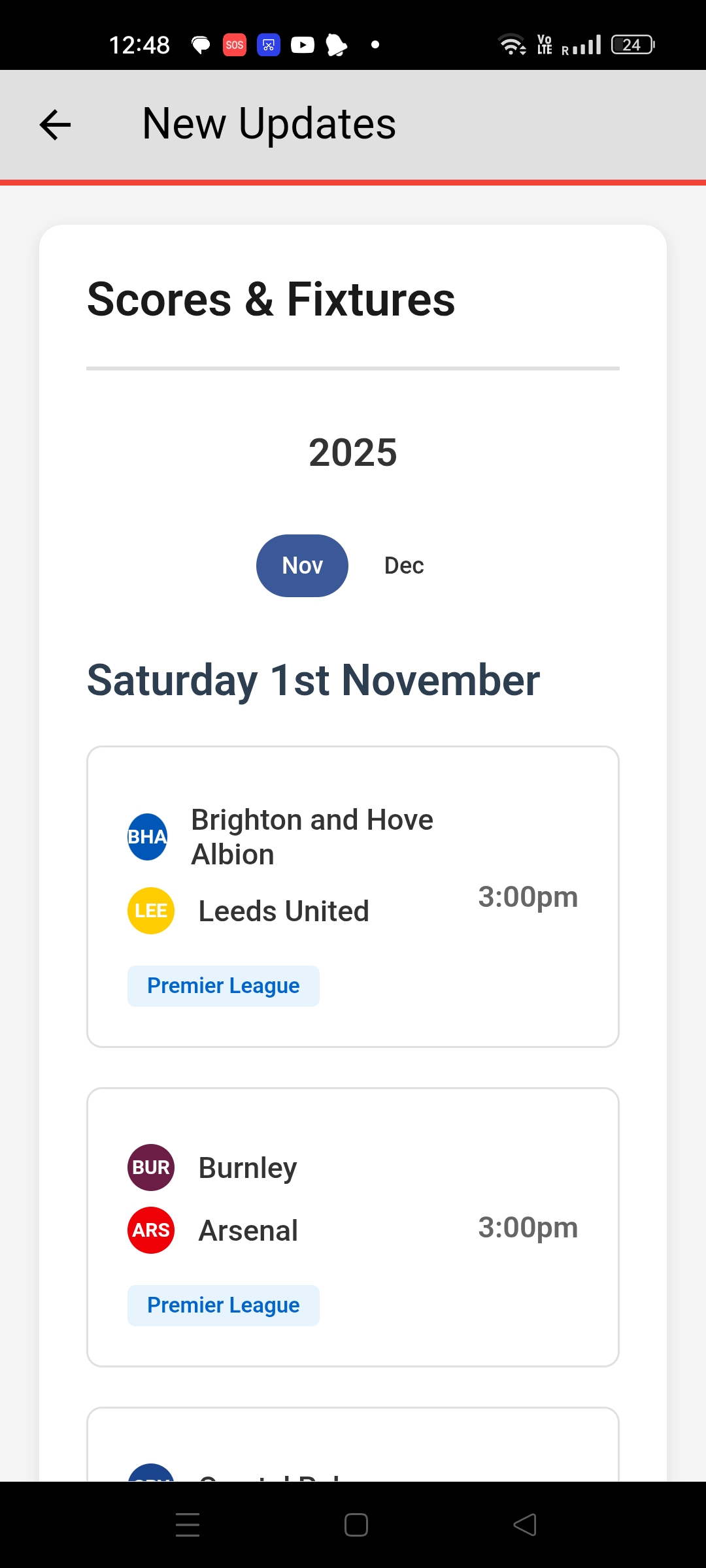Open Premier League tag under Leeds United
This screenshot has height=1568, width=706.
pyautogui.click(x=224, y=986)
